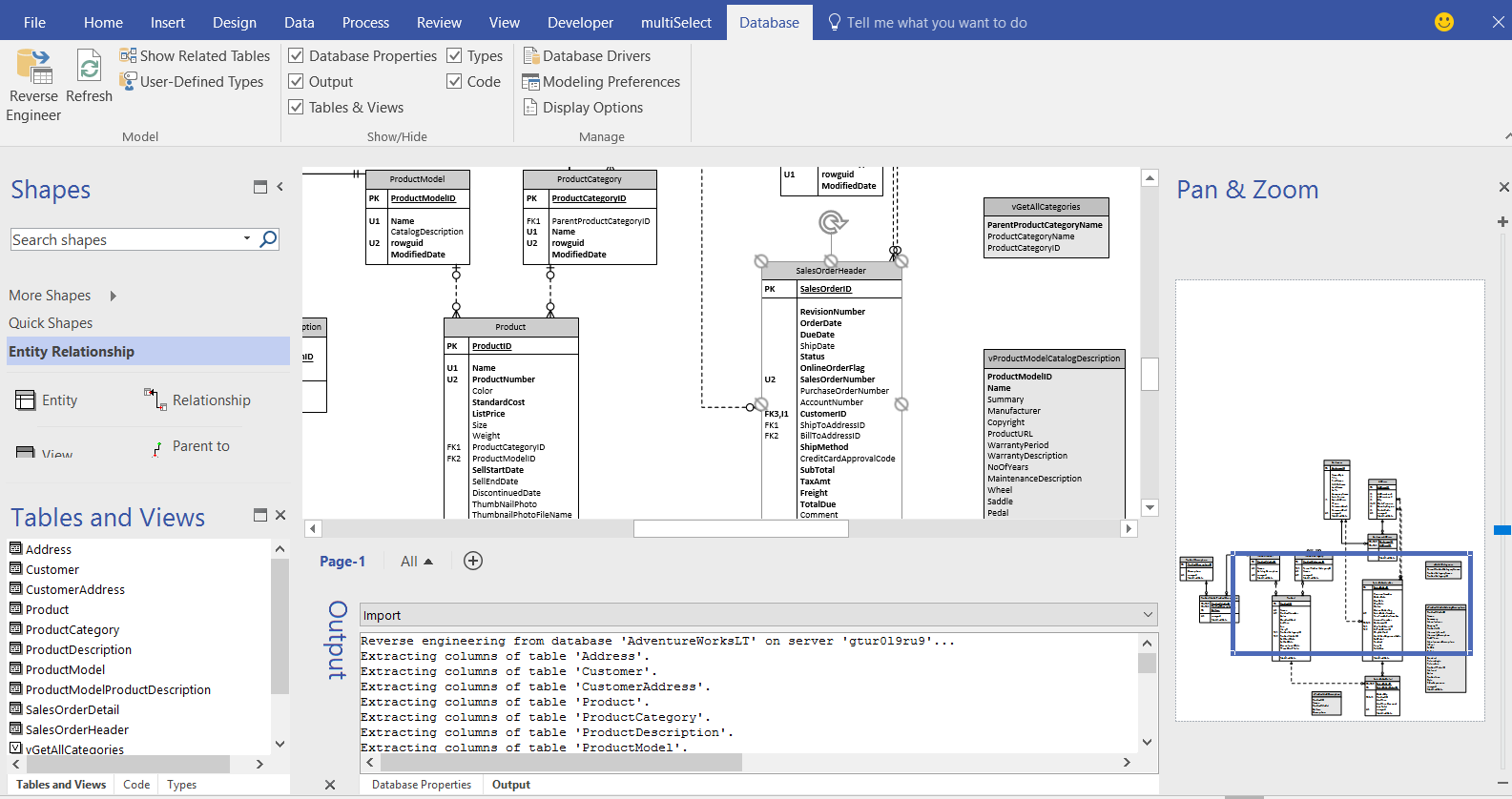Select the Page-1 tab
This screenshot has height=799, width=1512.
click(x=342, y=562)
